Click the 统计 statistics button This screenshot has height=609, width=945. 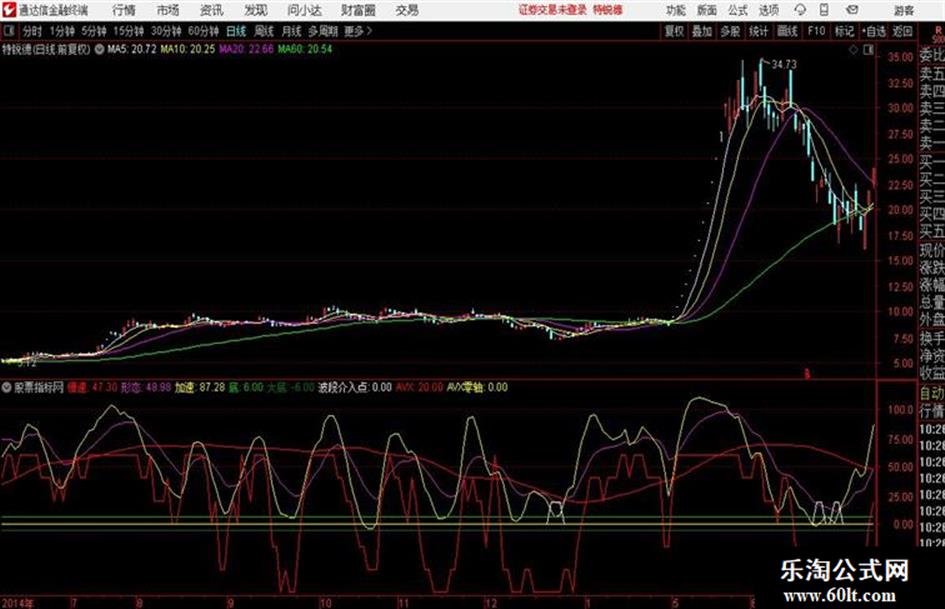tap(759, 31)
